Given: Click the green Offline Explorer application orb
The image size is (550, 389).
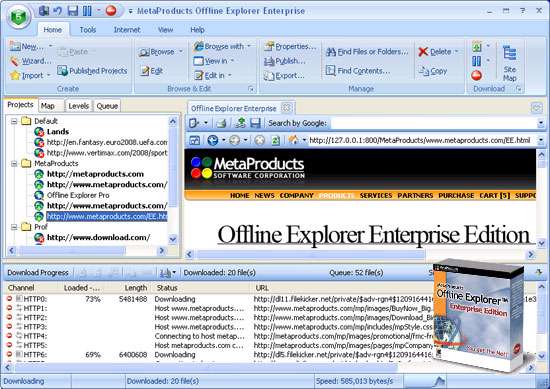Looking at the screenshot, I should [x=18, y=16].
